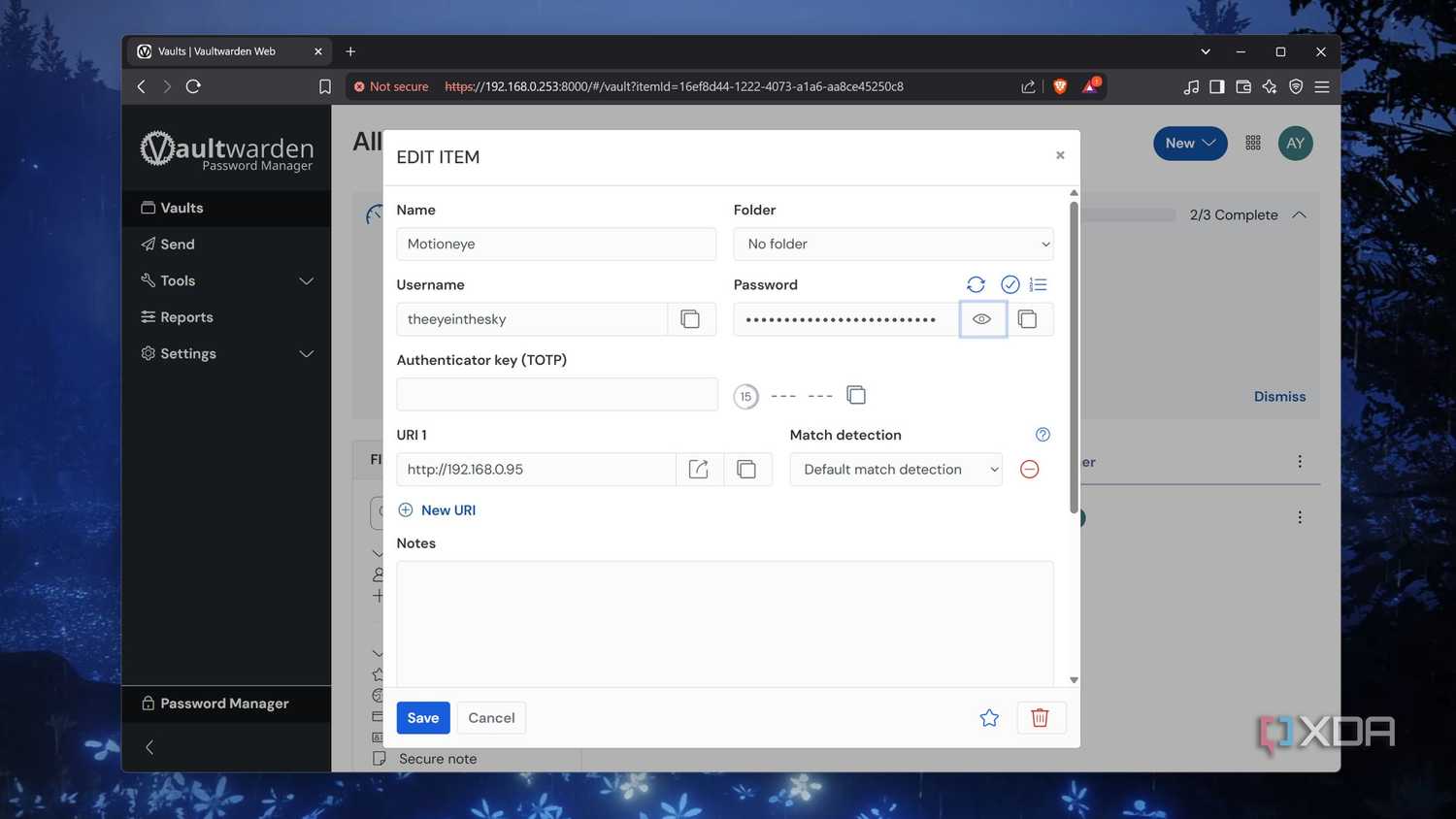Select Secure note filter
The width and height of the screenshot is (1456, 819).
point(438,759)
